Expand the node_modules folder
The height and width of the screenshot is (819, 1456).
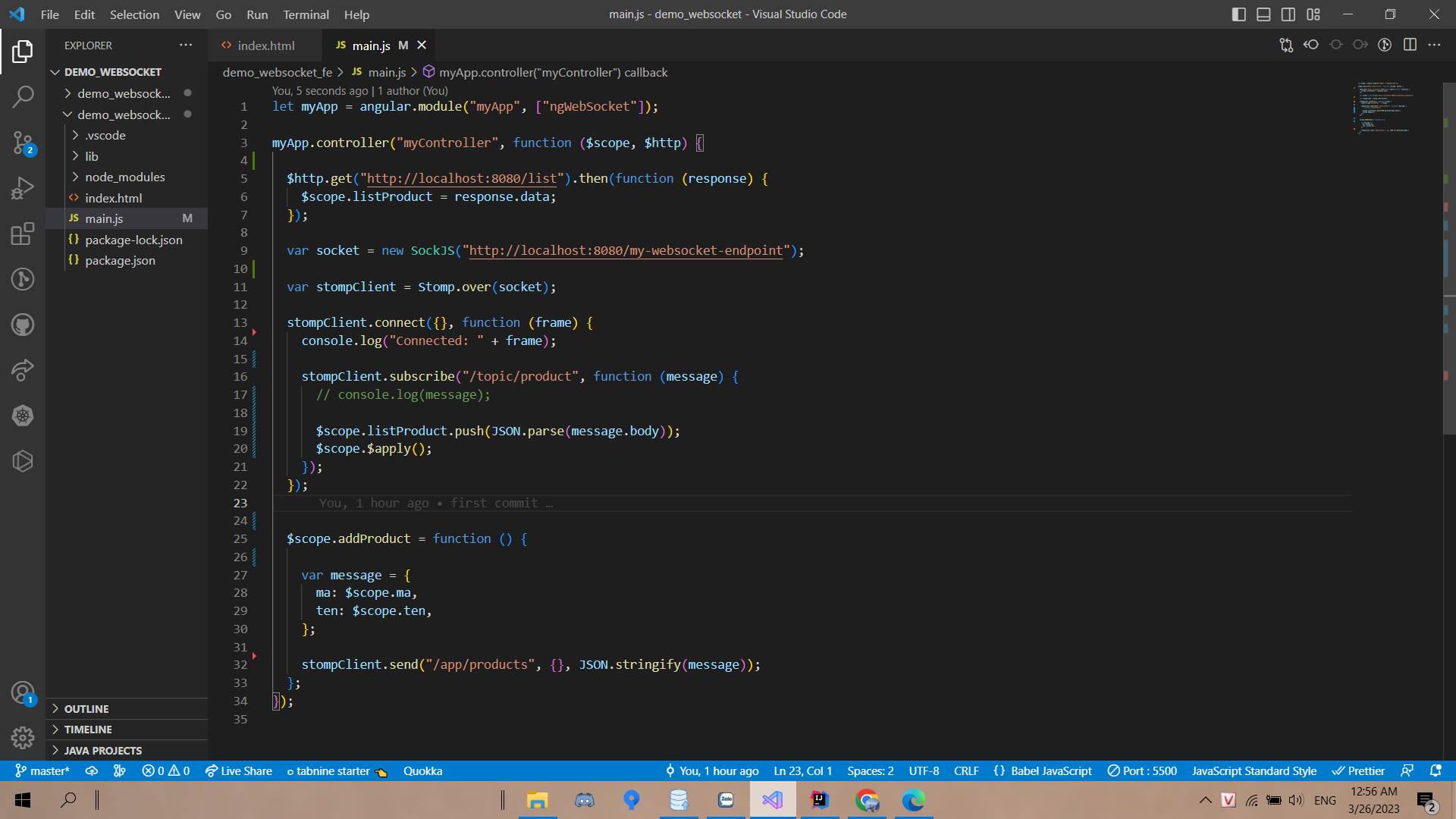pos(127,177)
